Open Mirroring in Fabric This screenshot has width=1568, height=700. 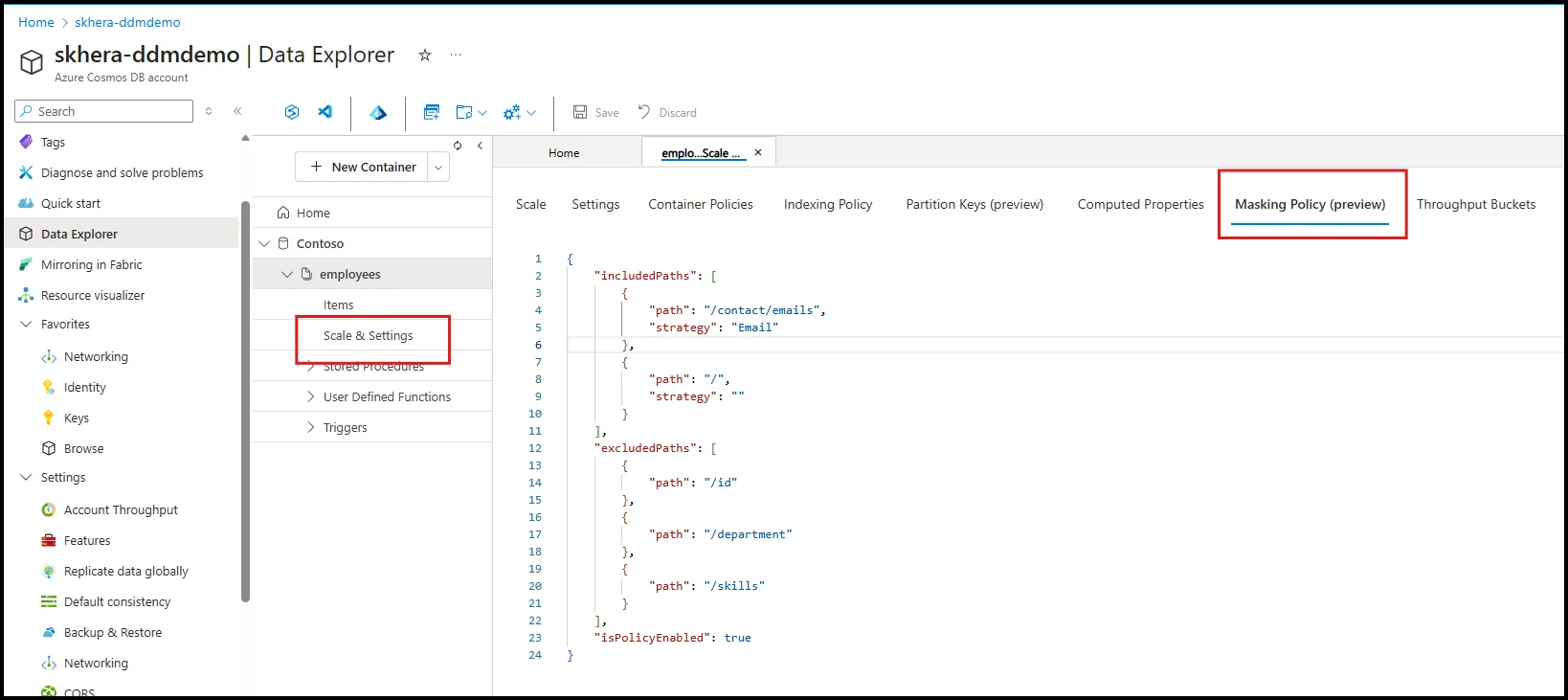pyautogui.click(x=91, y=264)
